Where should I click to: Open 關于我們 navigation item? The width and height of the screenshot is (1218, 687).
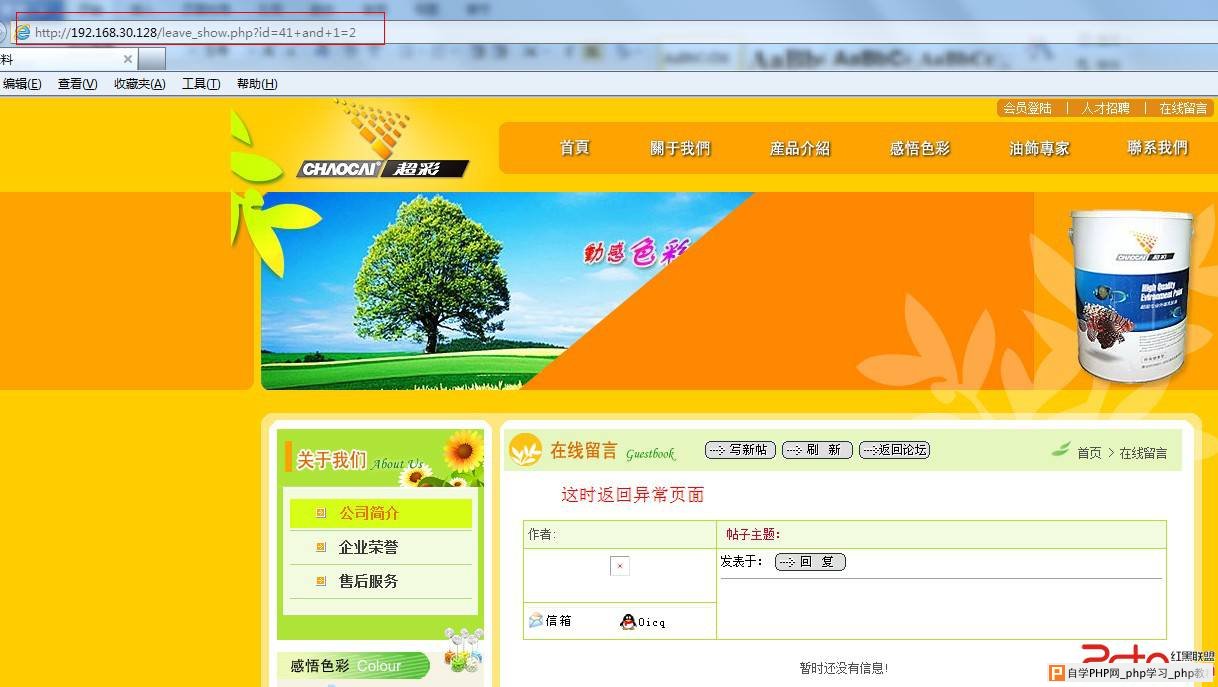click(x=680, y=148)
